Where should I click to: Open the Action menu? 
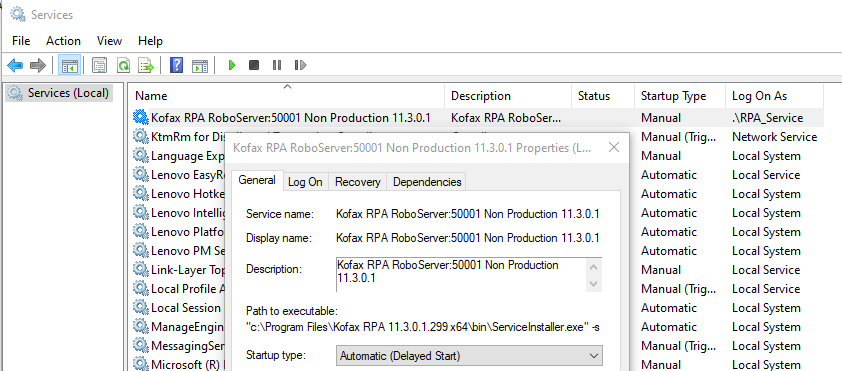(63, 41)
